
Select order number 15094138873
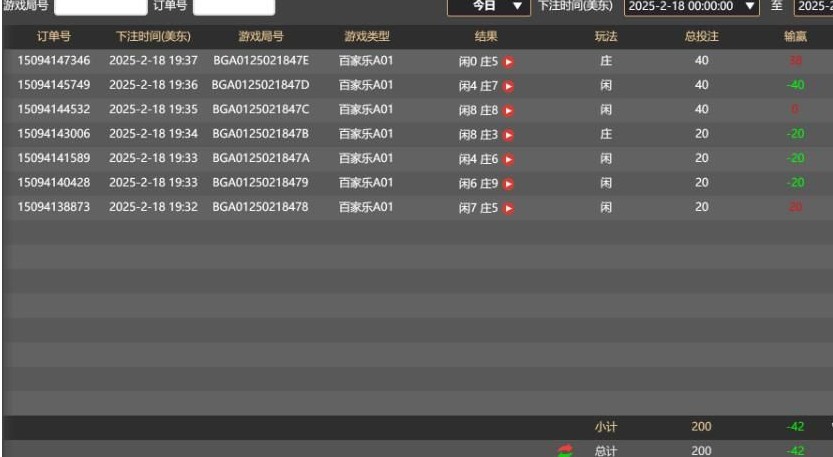pos(54,207)
